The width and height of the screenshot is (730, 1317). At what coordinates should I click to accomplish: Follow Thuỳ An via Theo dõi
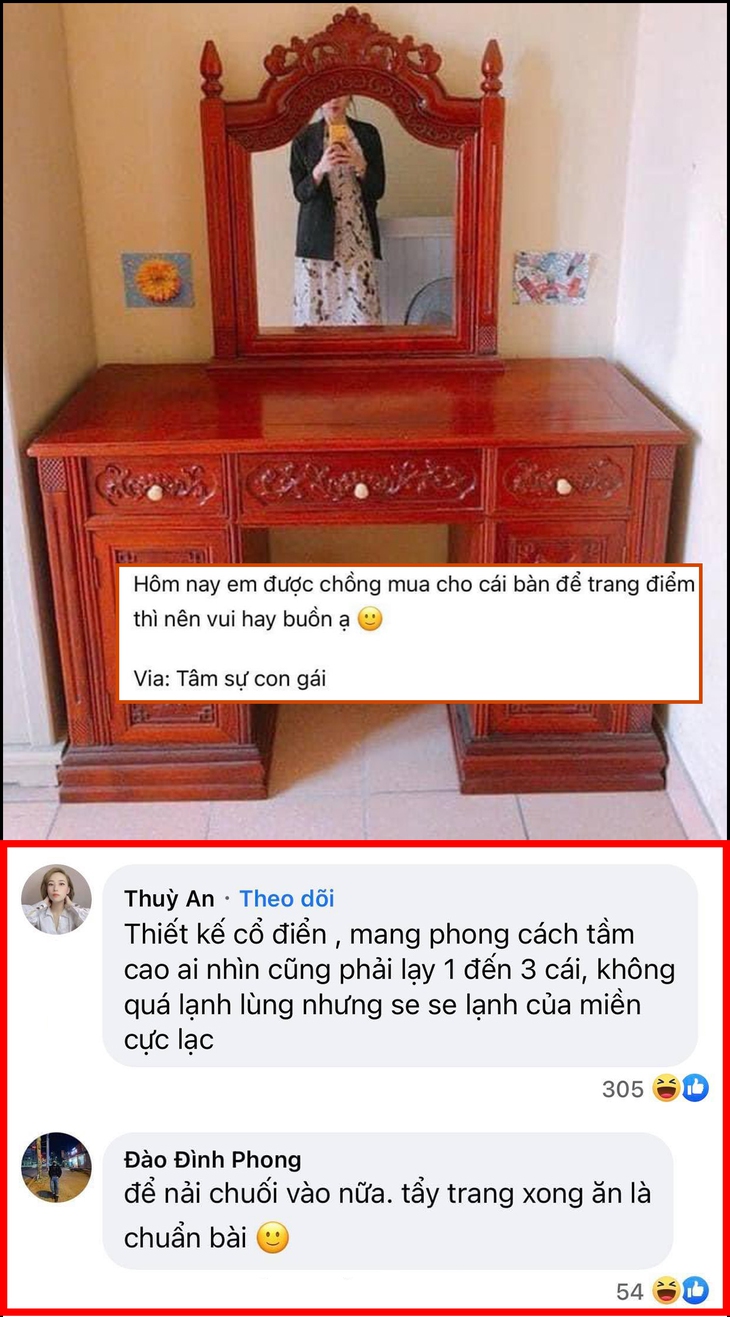tap(287, 898)
